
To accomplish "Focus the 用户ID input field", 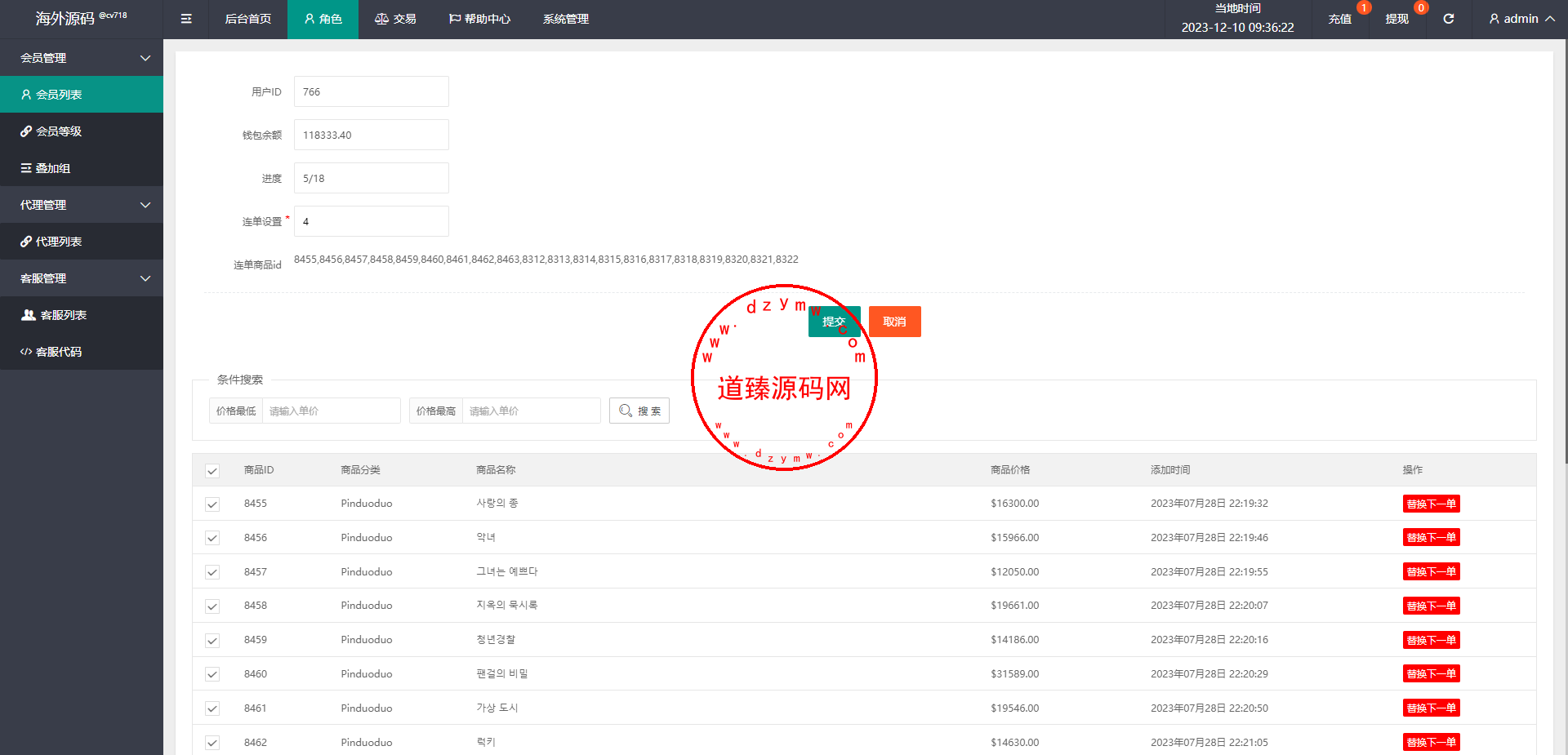I will pos(372,91).
